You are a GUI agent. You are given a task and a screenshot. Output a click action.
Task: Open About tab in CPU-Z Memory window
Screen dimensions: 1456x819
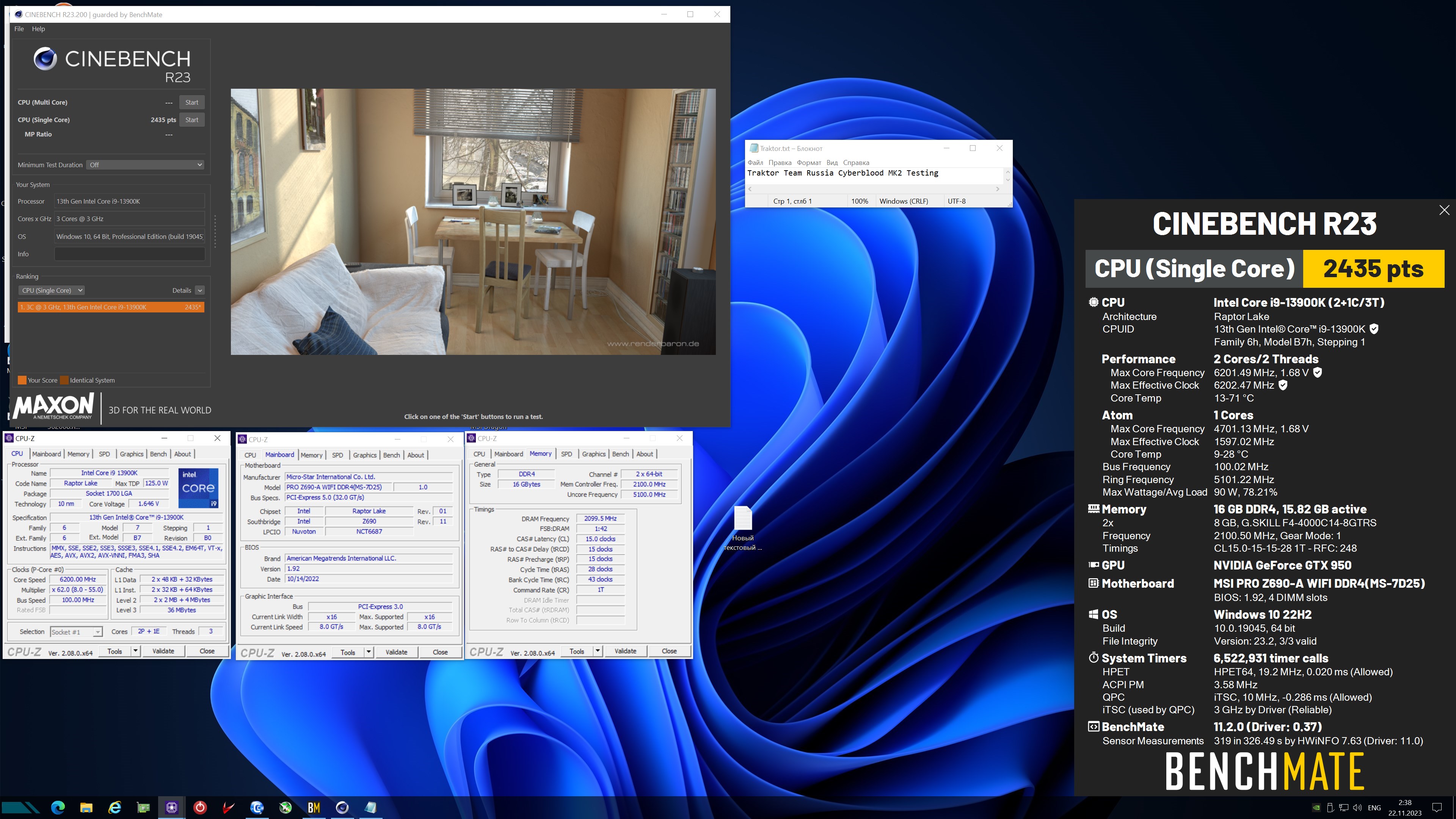coord(645,454)
